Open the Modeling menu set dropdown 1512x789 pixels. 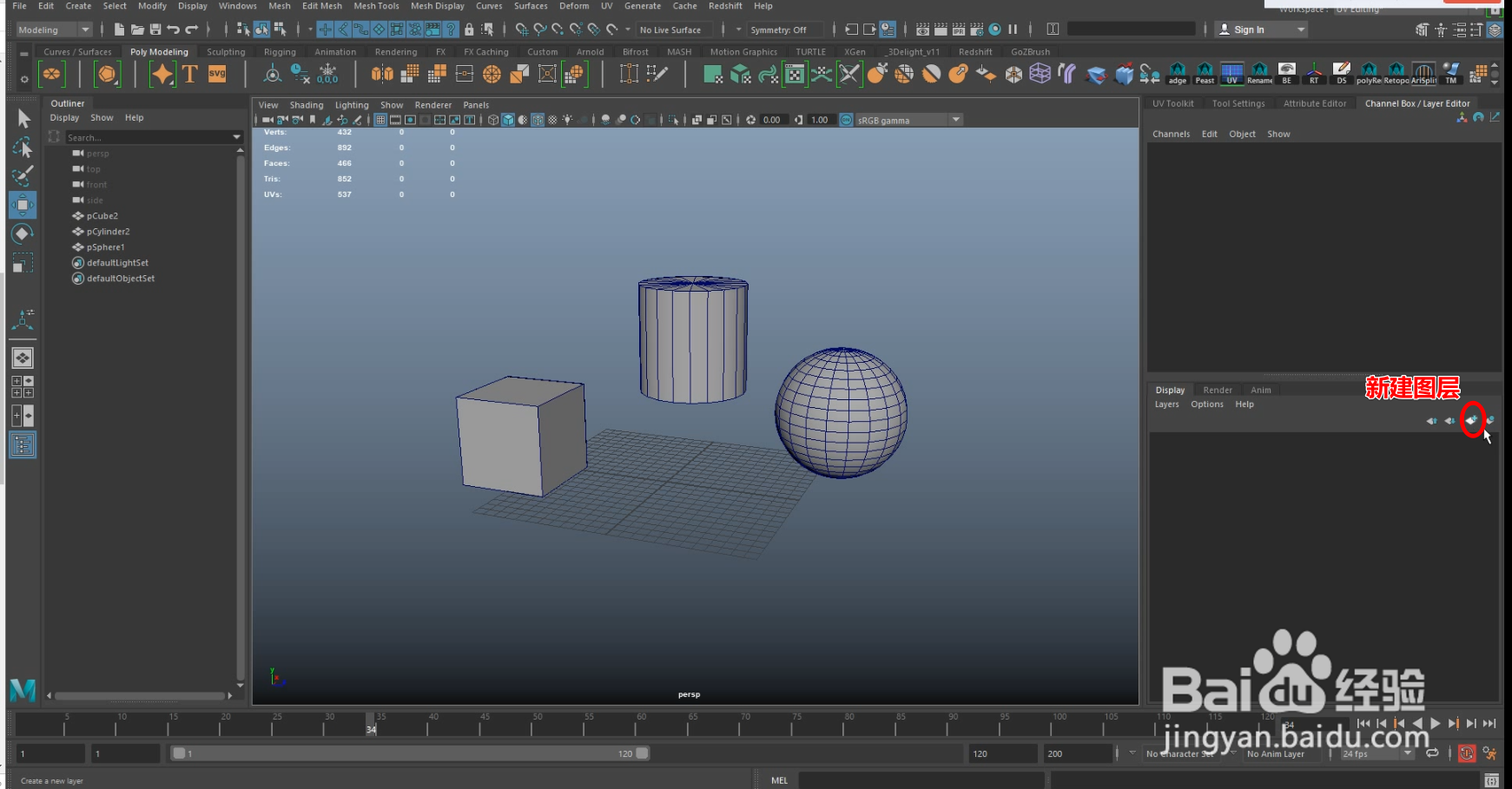tap(54, 30)
